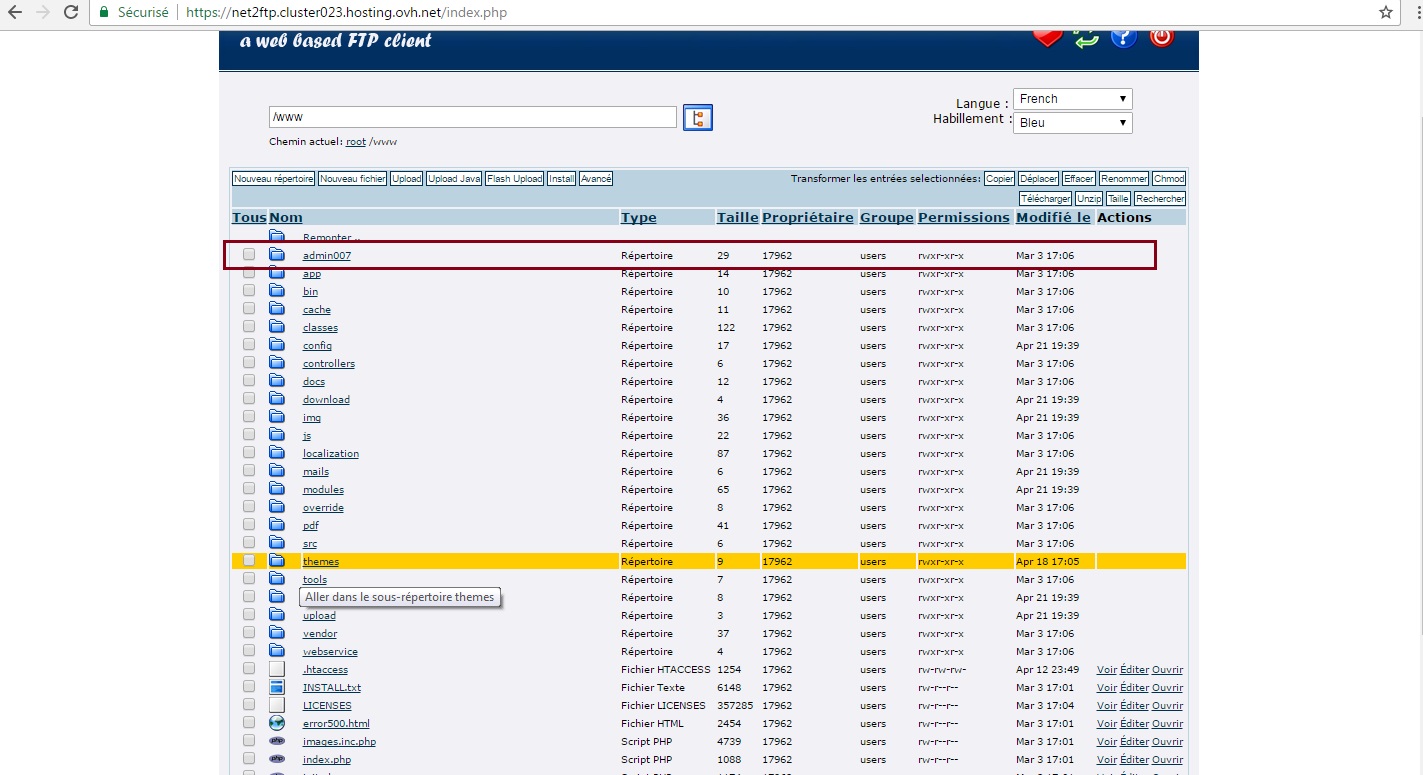Image resolution: width=1423 pixels, height=775 pixels.
Task: Click Voir for the INSTALL.txt file
Action: (x=1107, y=688)
